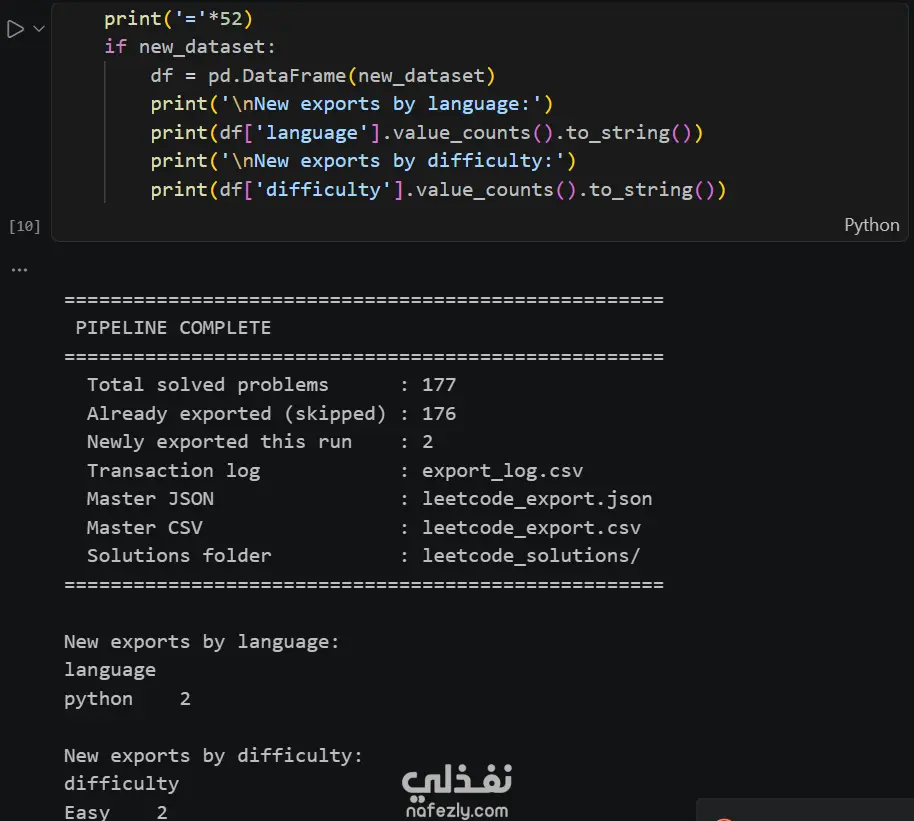
Task: Click the 'New exports by language:' output heading
Action: (202, 642)
